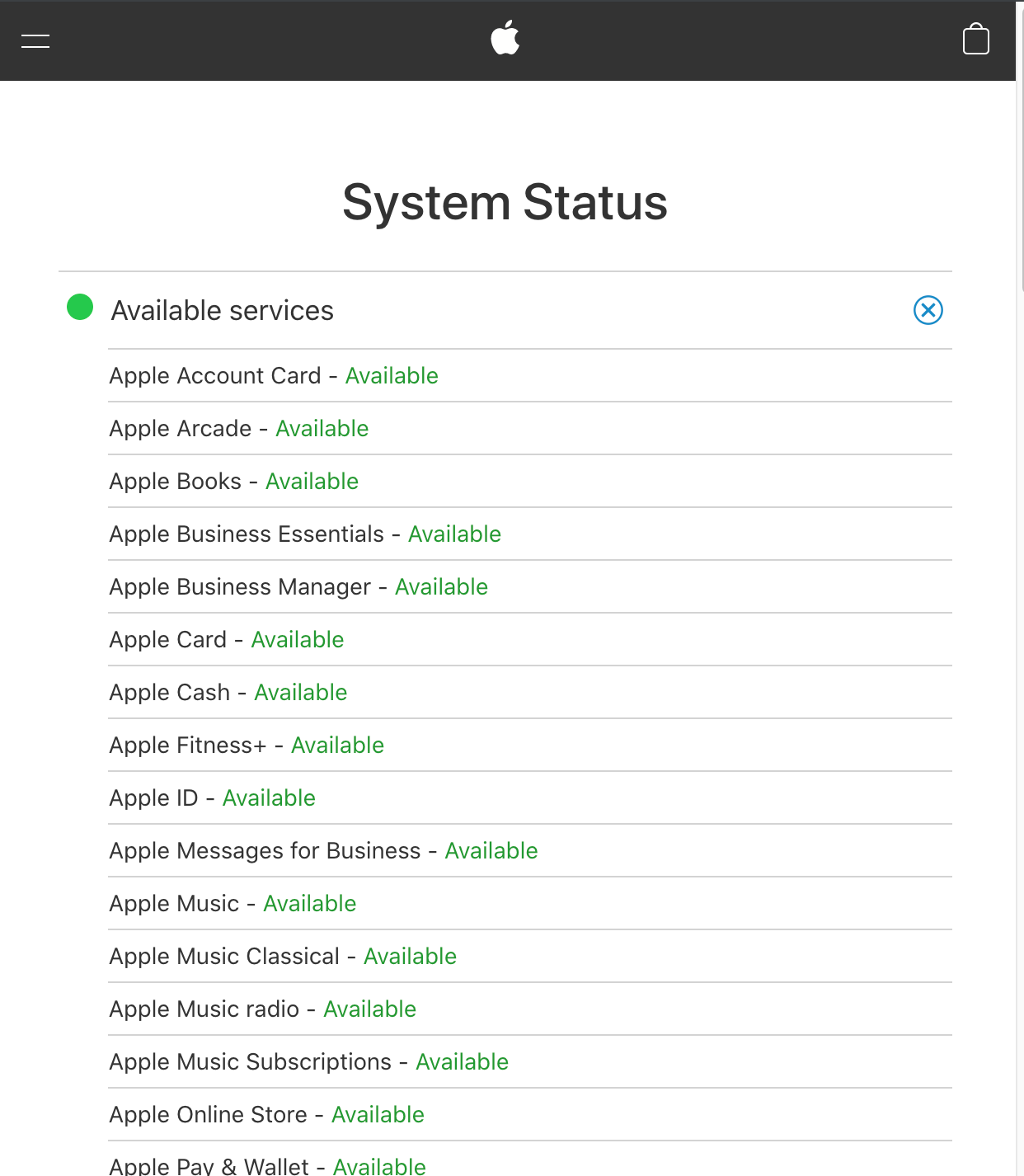This screenshot has height=1176, width=1024.
Task: Select the Apple Books status entry
Action: coord(234,482)
